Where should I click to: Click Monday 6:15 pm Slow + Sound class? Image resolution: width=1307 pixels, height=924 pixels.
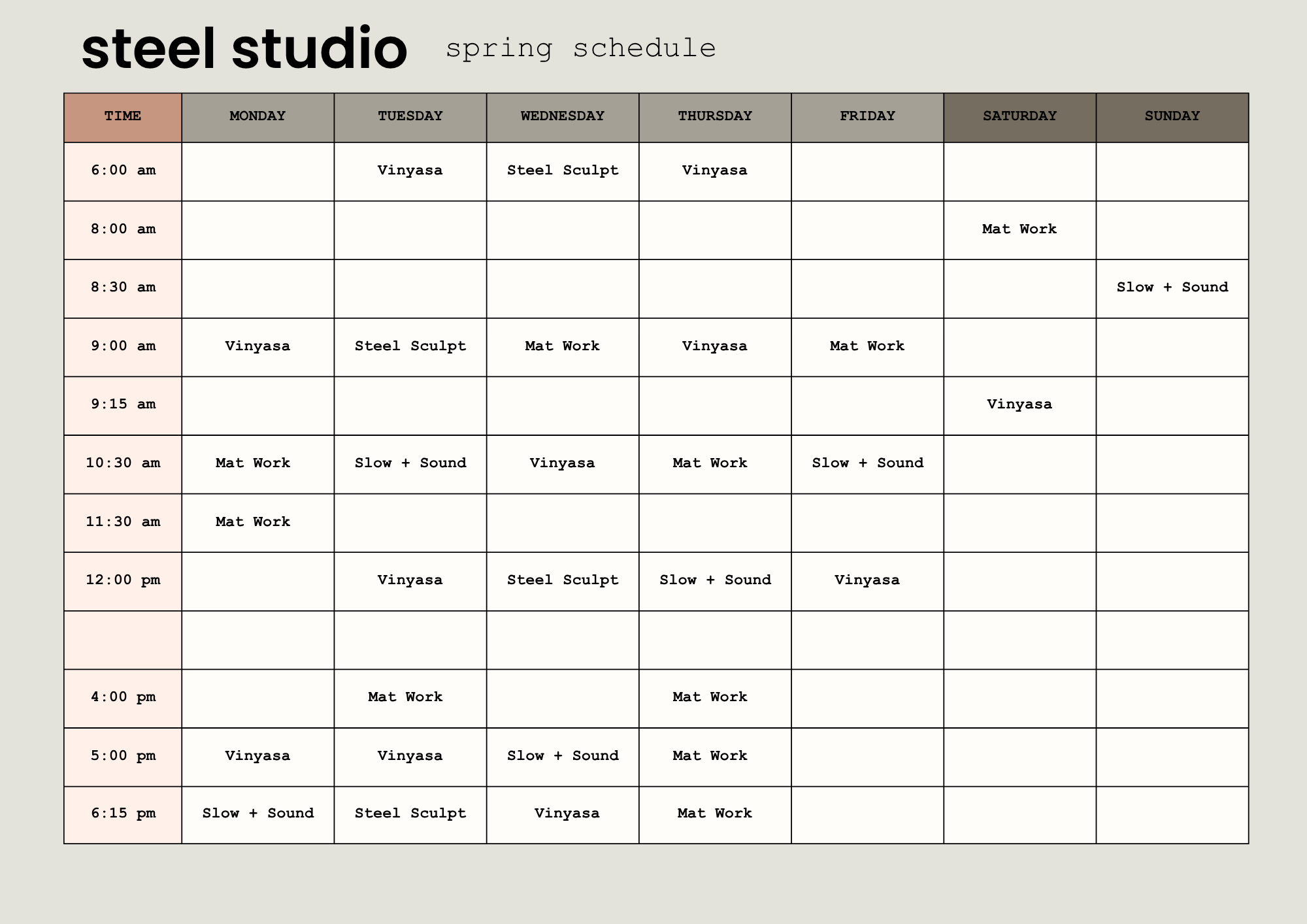(257, 814)
